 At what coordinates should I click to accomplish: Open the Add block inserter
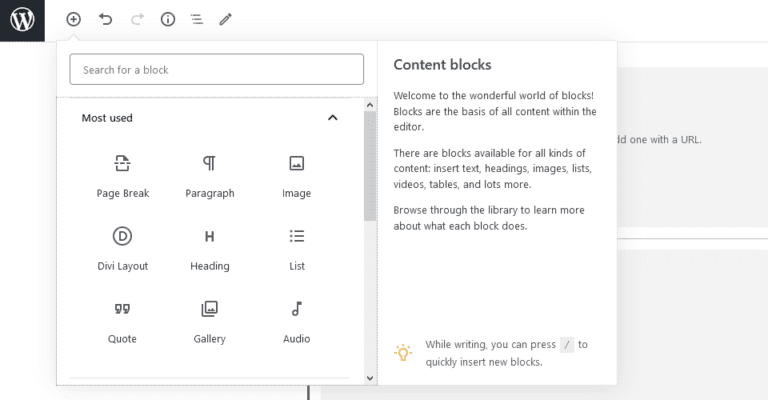coord(73,19)
